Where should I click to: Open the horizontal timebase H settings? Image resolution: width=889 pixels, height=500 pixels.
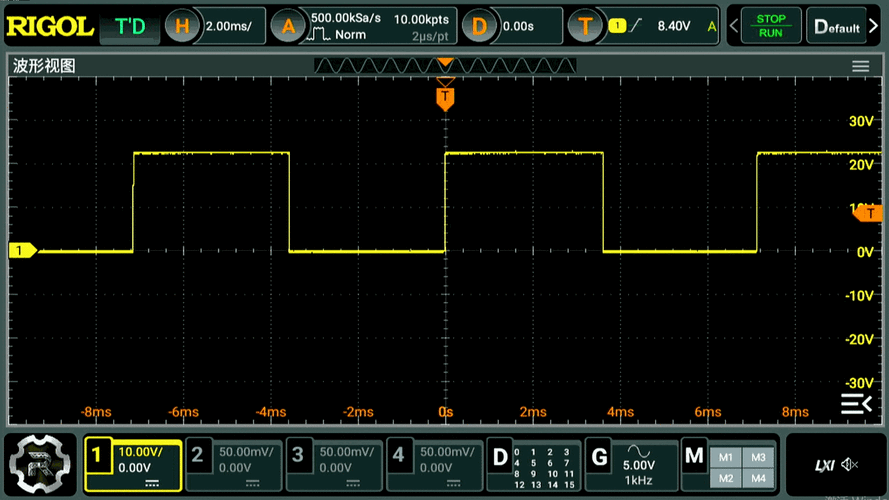coord(182,27)
